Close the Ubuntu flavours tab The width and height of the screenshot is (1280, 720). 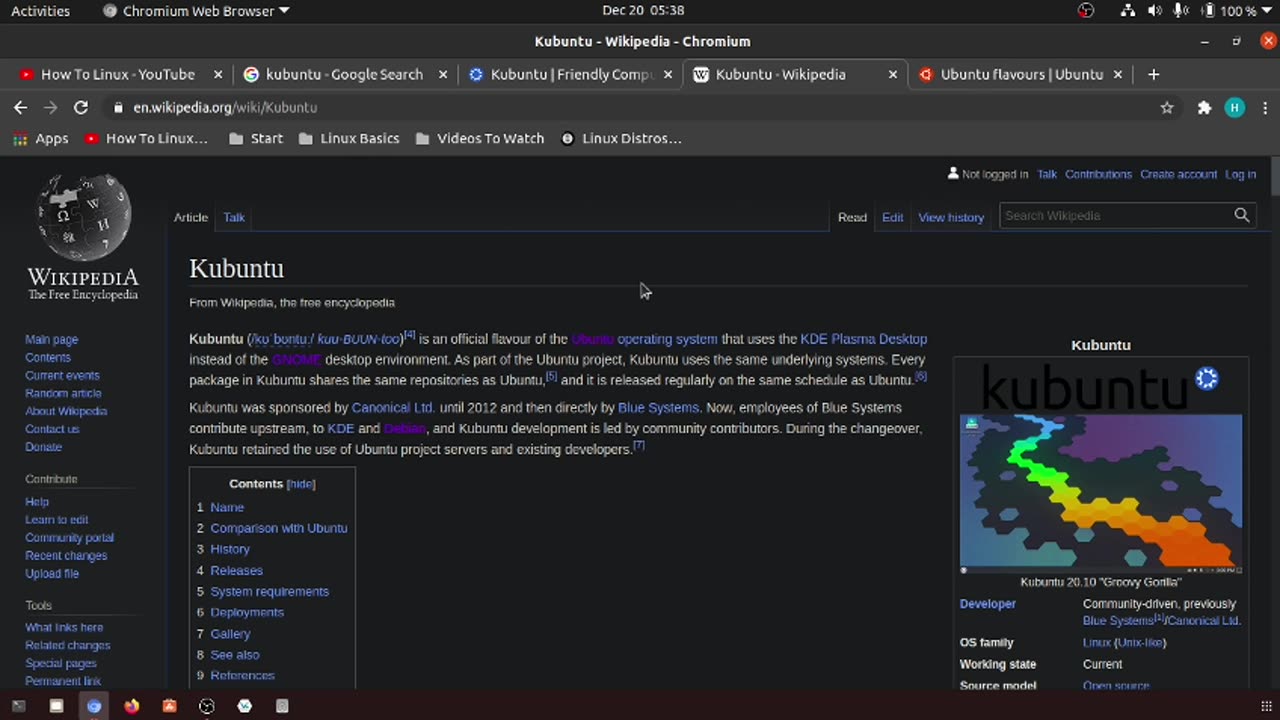pos(1118,74)
